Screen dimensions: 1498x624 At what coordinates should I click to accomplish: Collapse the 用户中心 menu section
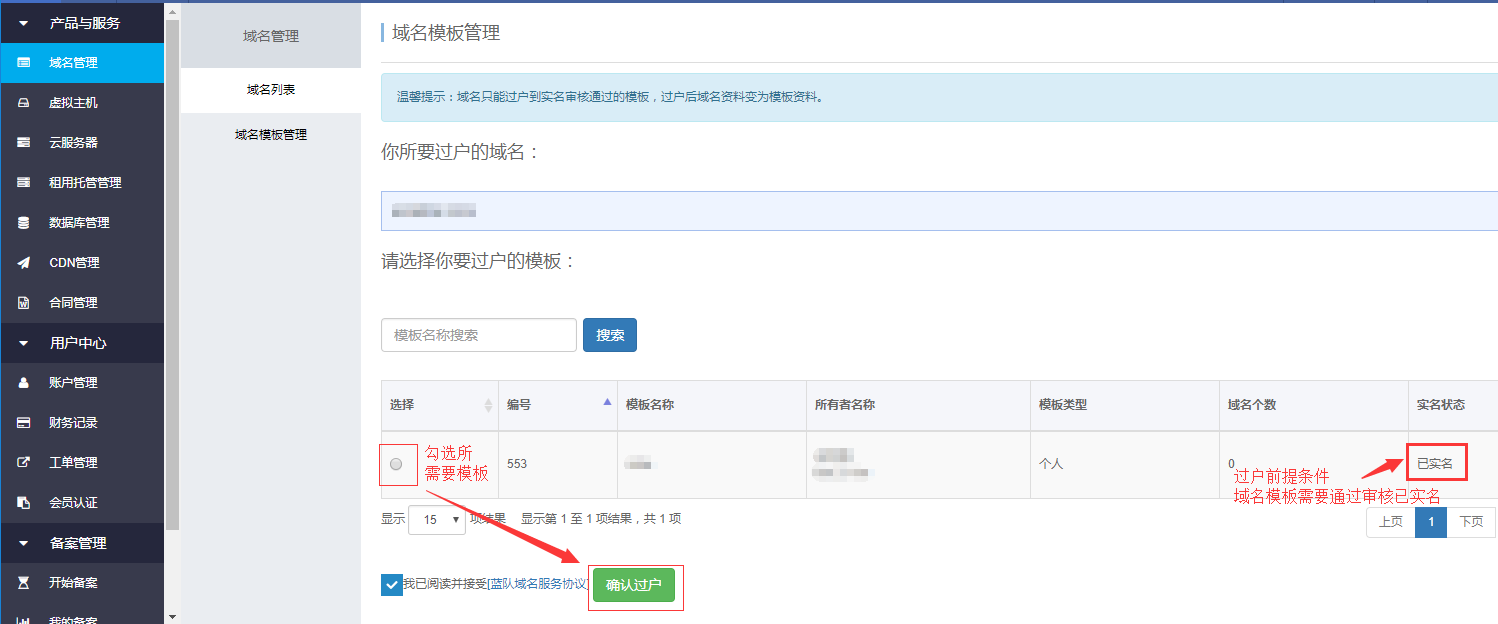[x=24, y=343]
